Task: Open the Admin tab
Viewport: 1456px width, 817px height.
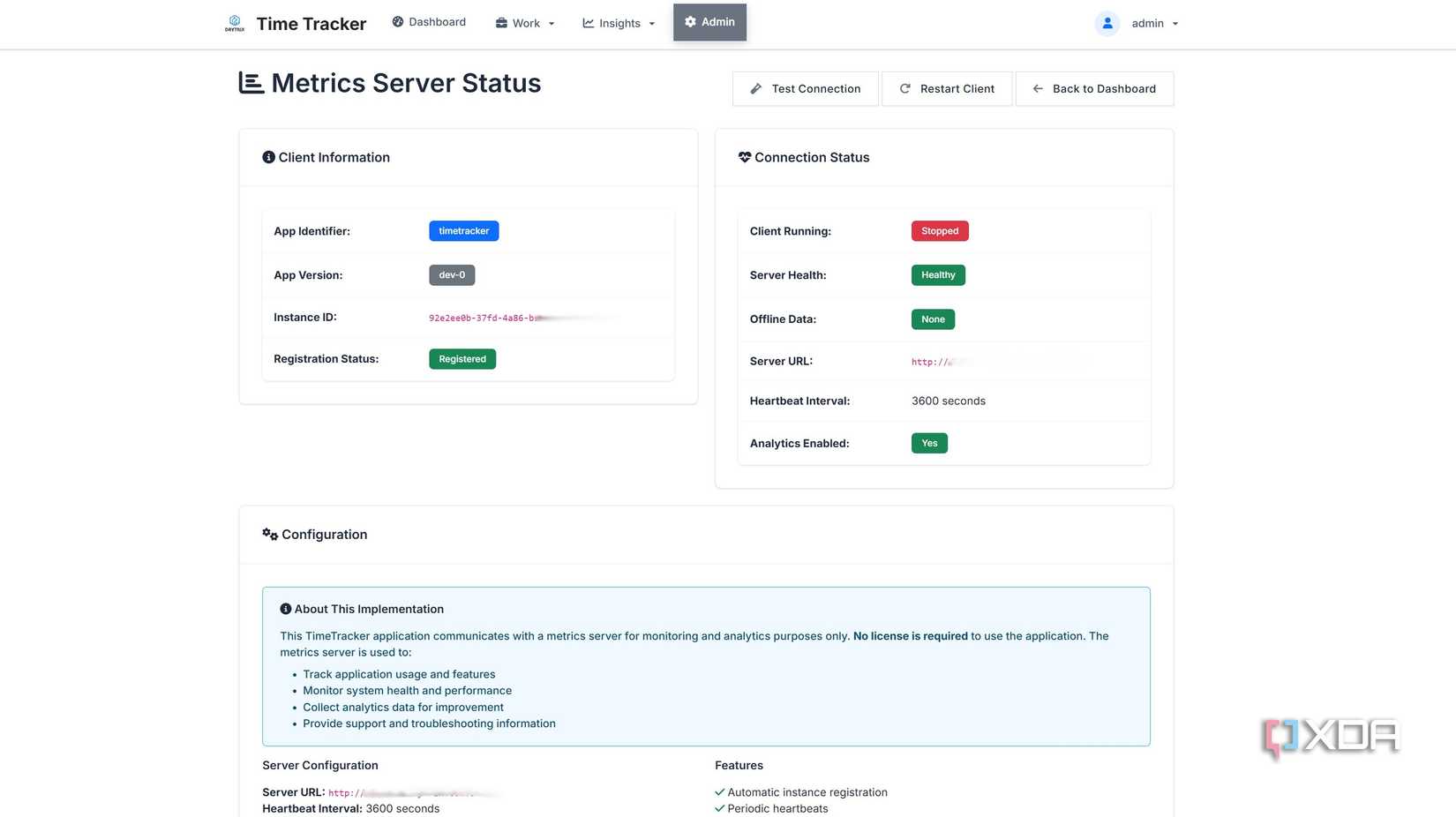Action: [709, 22]
